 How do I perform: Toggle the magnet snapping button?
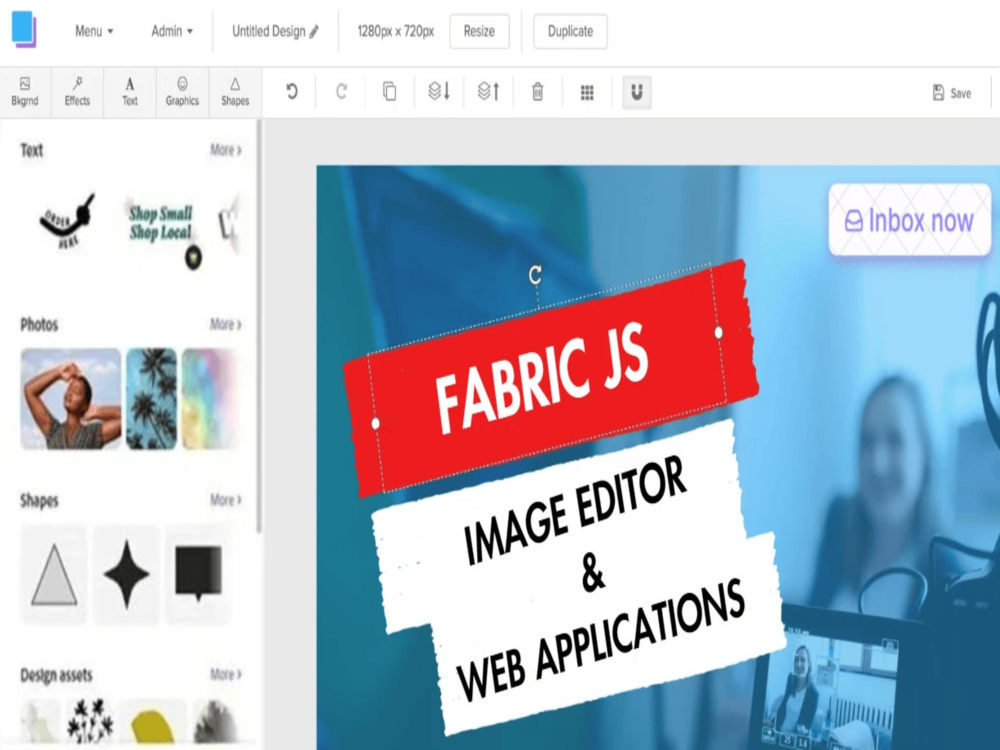click(x=636, y=92)
